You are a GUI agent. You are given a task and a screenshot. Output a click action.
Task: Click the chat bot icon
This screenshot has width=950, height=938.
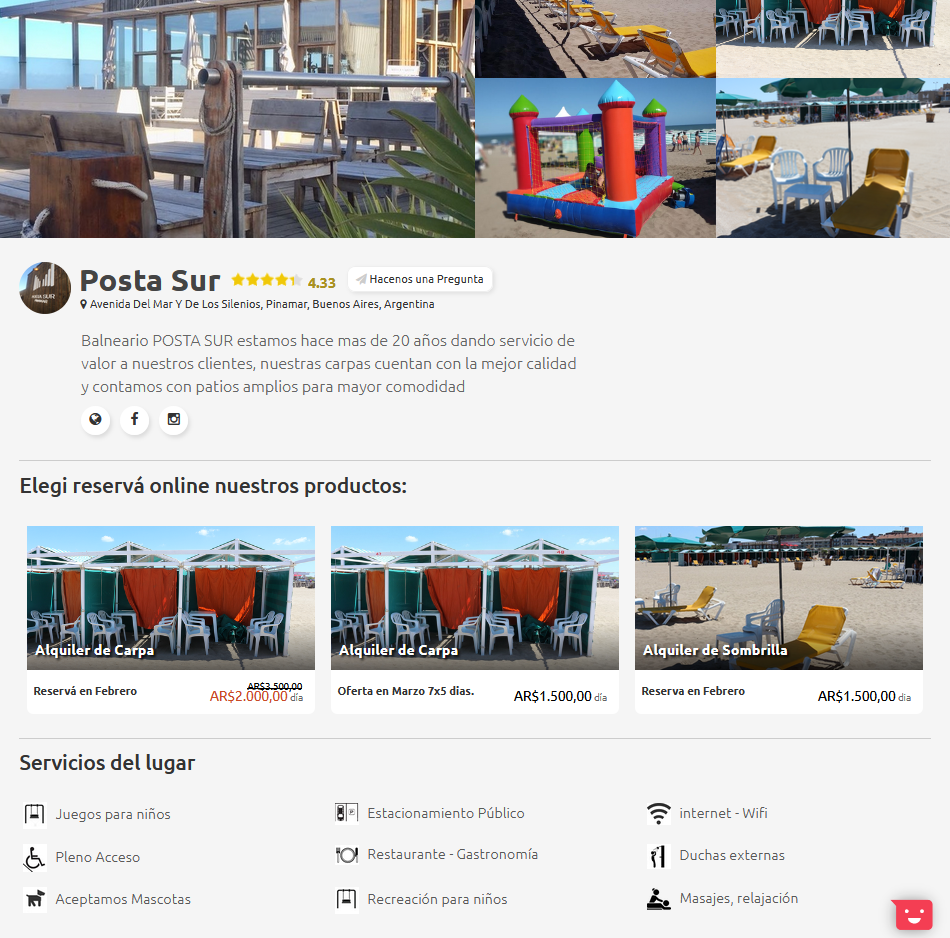click(912, 914)
